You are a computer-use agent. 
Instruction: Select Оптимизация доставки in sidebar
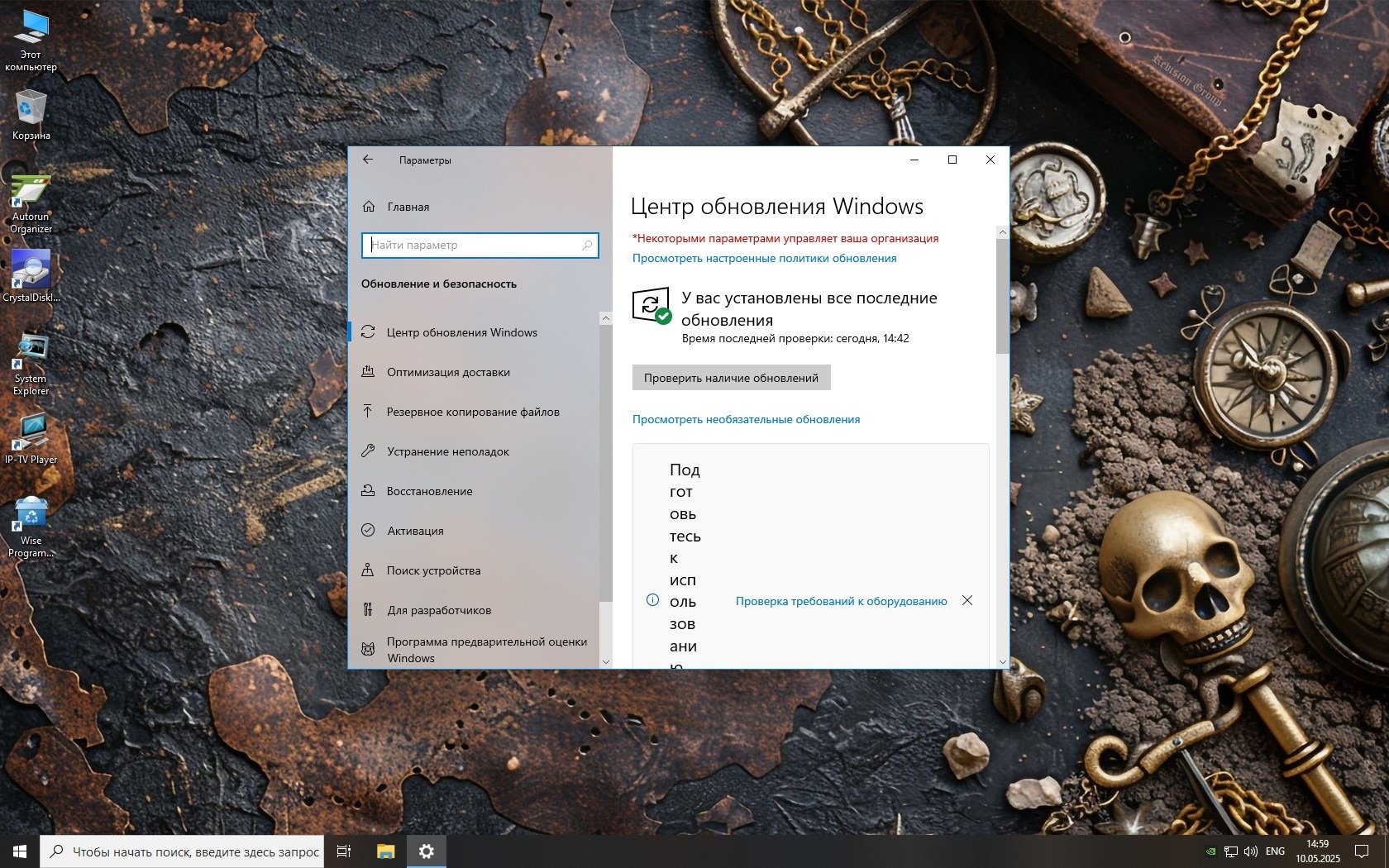click(x=448, y=372)
